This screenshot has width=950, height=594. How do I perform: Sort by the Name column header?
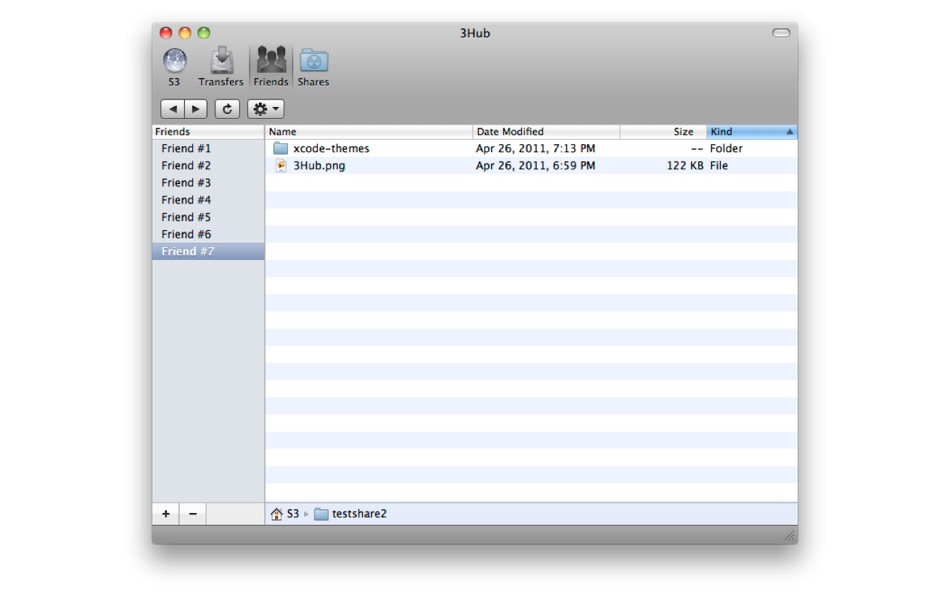[x=368, y=132]
